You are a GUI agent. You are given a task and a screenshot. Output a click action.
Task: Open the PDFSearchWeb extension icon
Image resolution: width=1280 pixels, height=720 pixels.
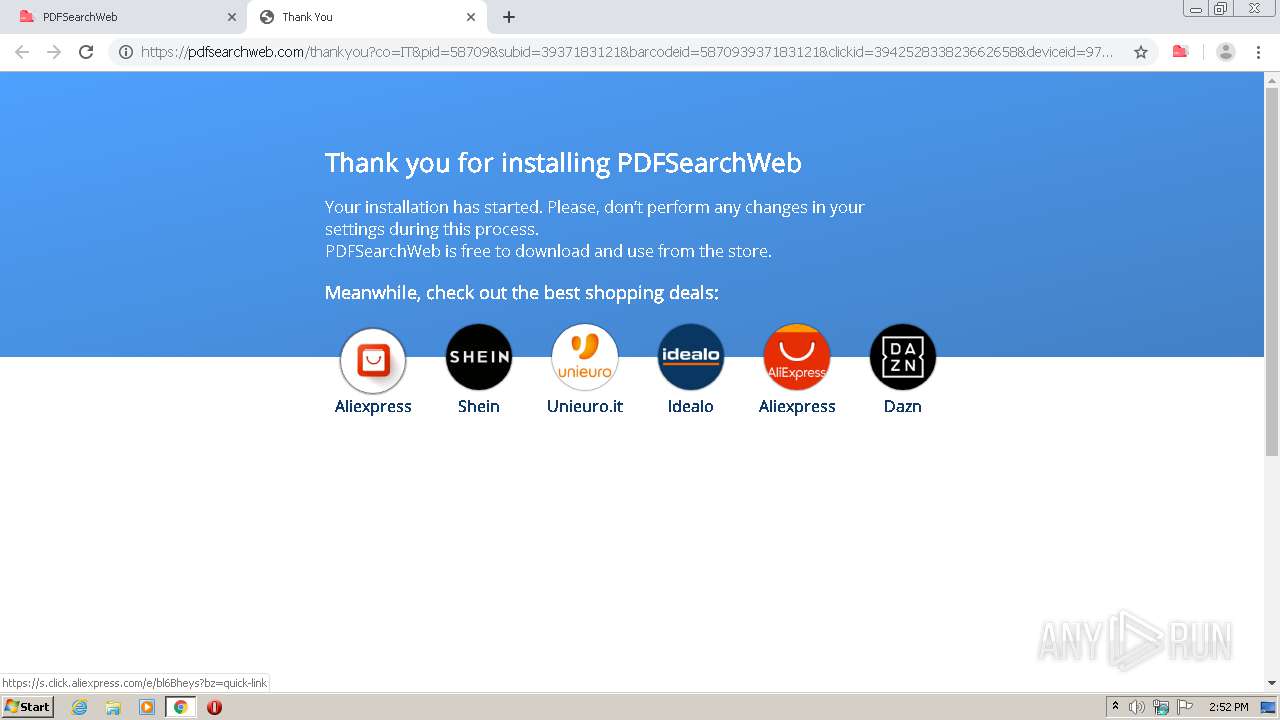click(x=1180, y=52)
